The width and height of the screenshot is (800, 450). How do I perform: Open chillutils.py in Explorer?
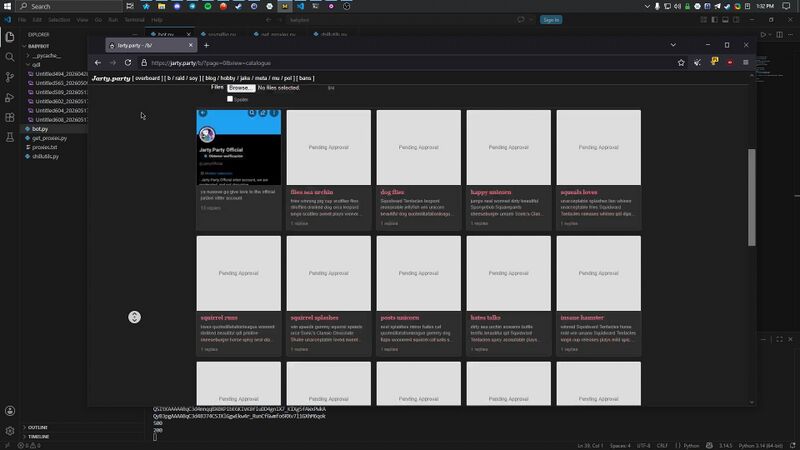point(45,157)
